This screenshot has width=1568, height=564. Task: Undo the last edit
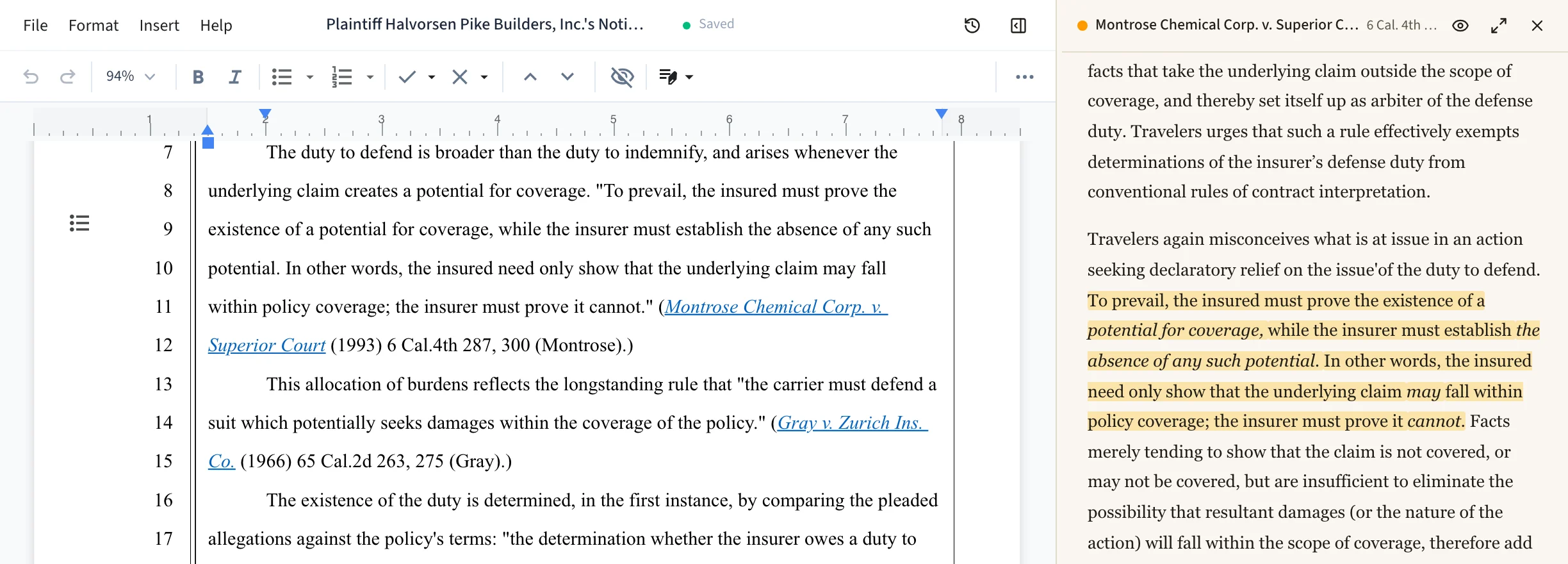coord(31,77)
